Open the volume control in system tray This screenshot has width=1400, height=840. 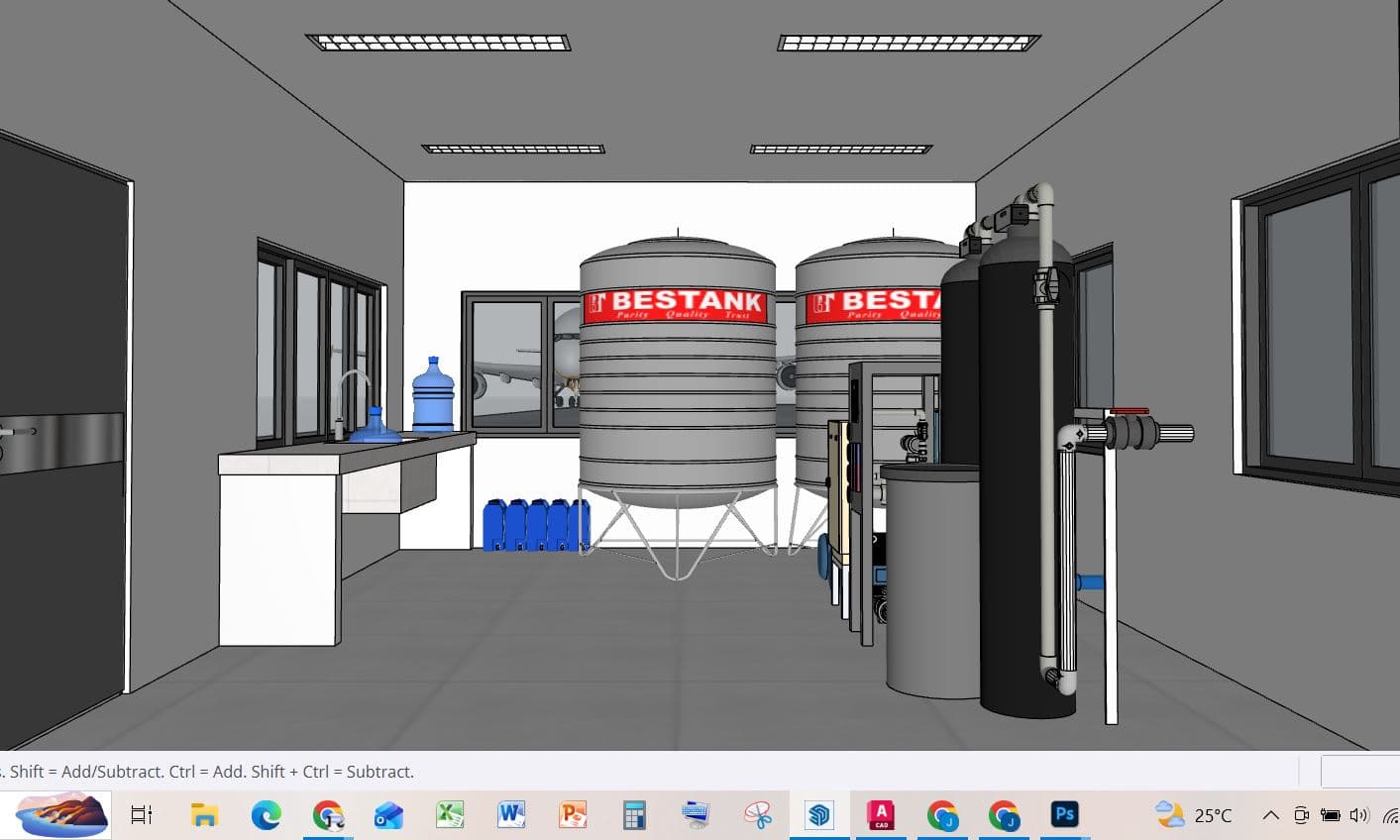click(1359, 815)
